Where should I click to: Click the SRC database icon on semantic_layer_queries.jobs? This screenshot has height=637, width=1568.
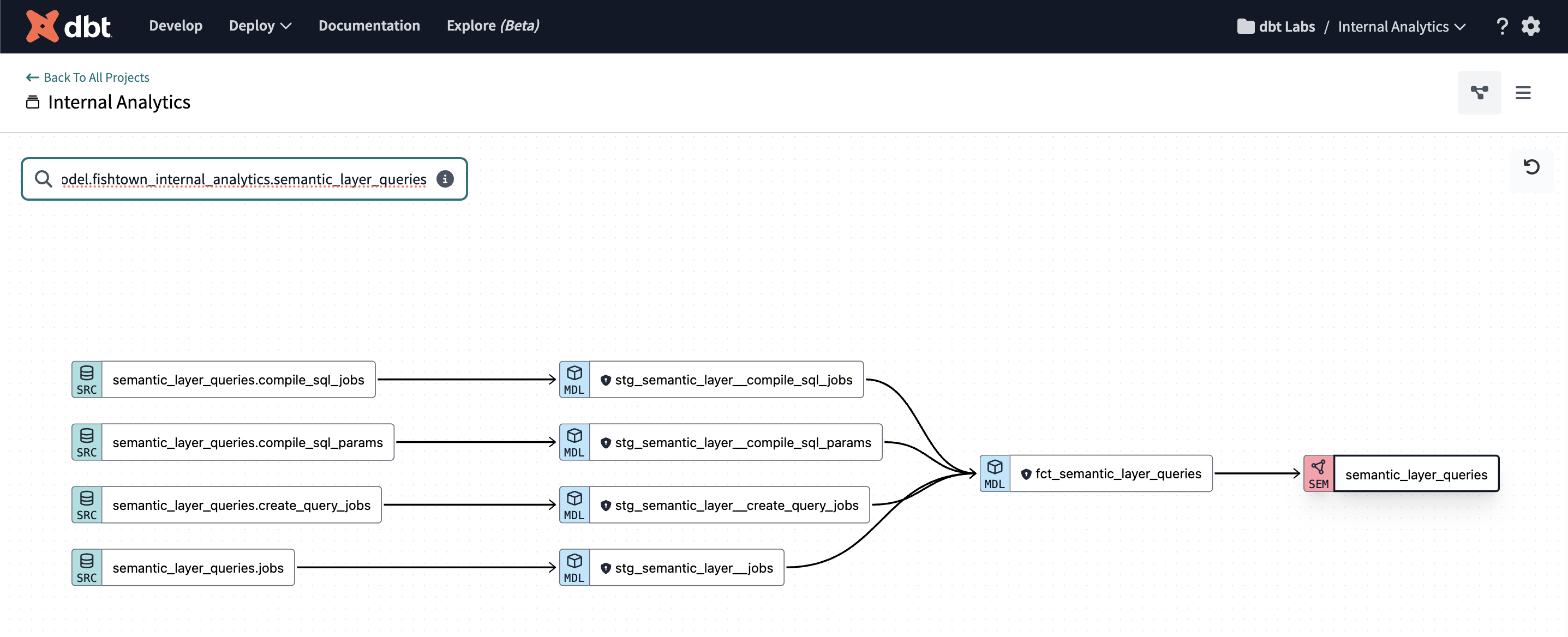pos(86,567)
